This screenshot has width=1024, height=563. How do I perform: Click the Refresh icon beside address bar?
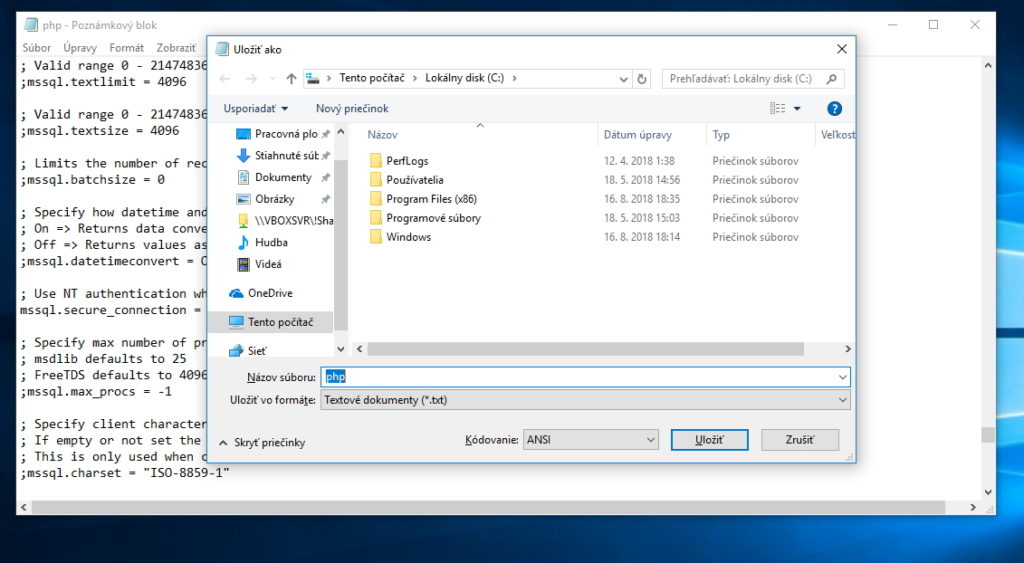click(x=642, y=78)
